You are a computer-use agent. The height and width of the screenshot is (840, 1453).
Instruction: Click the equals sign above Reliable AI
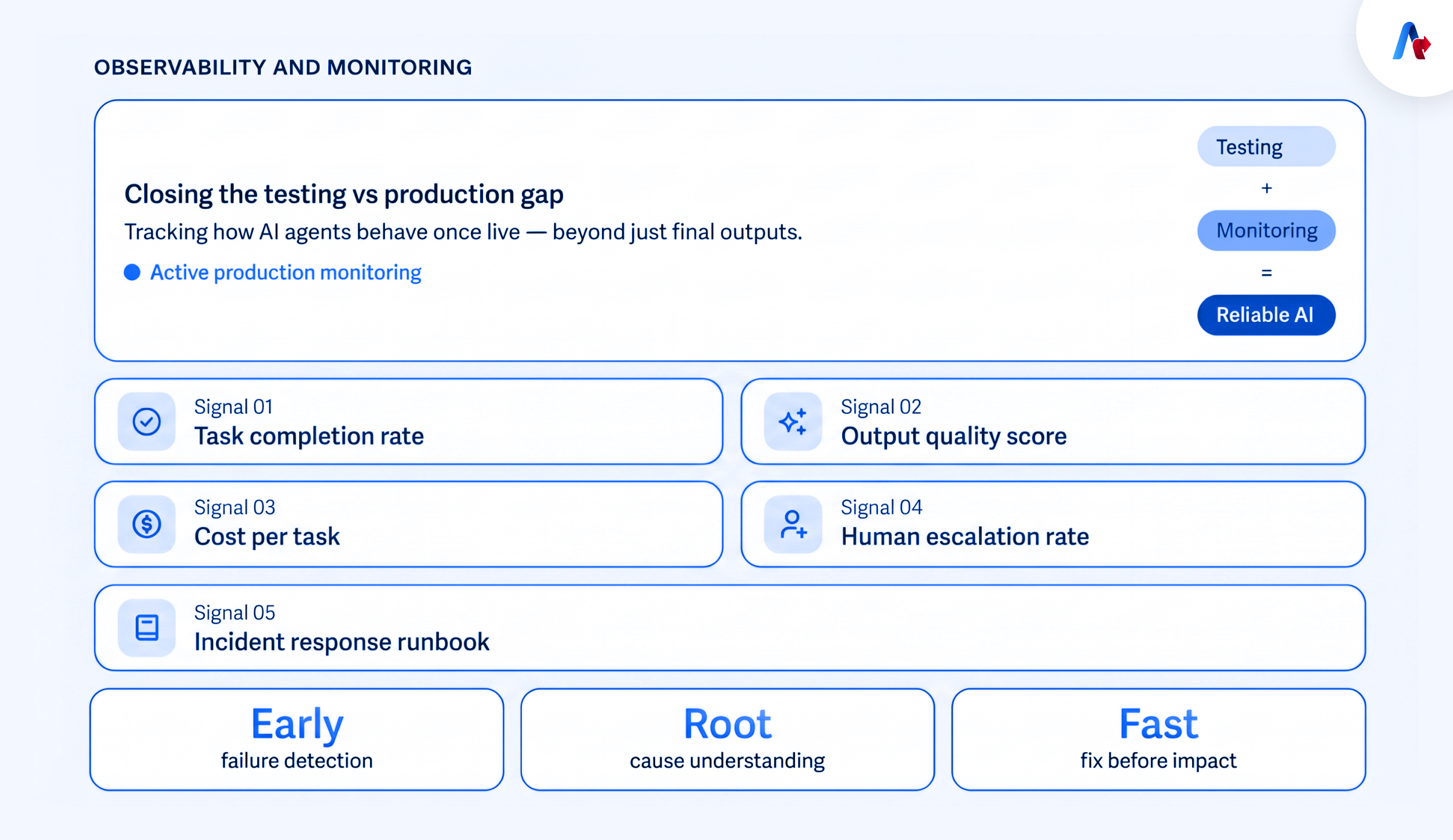[x=1266, y=273]
